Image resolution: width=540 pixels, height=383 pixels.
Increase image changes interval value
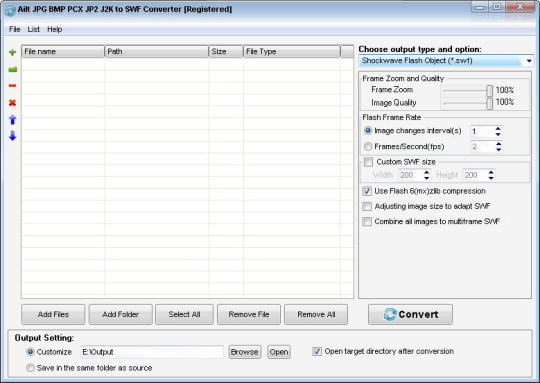pyautogui.click(x=498, y=128)
